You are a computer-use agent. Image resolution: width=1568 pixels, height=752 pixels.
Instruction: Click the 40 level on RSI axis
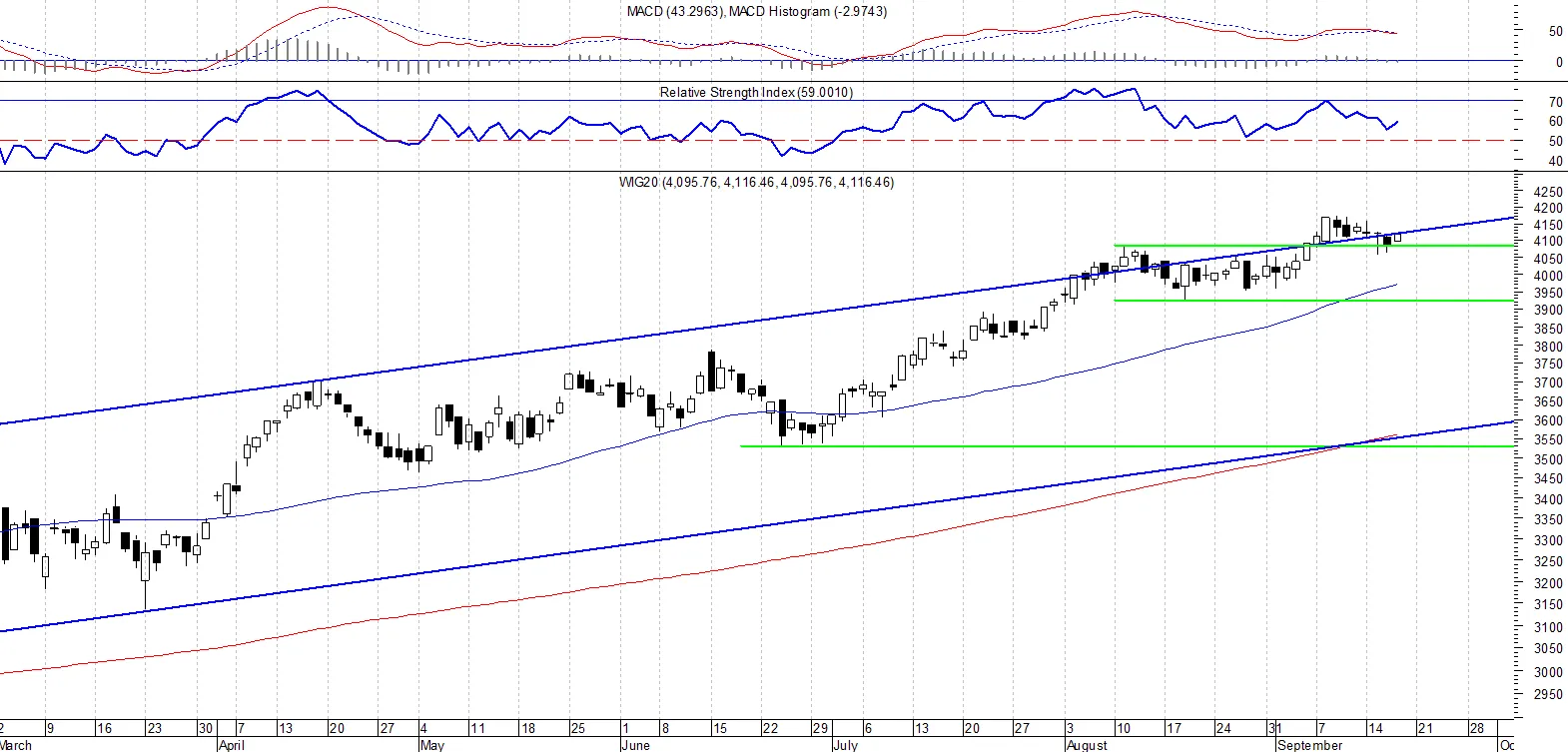click(1555, 161)
